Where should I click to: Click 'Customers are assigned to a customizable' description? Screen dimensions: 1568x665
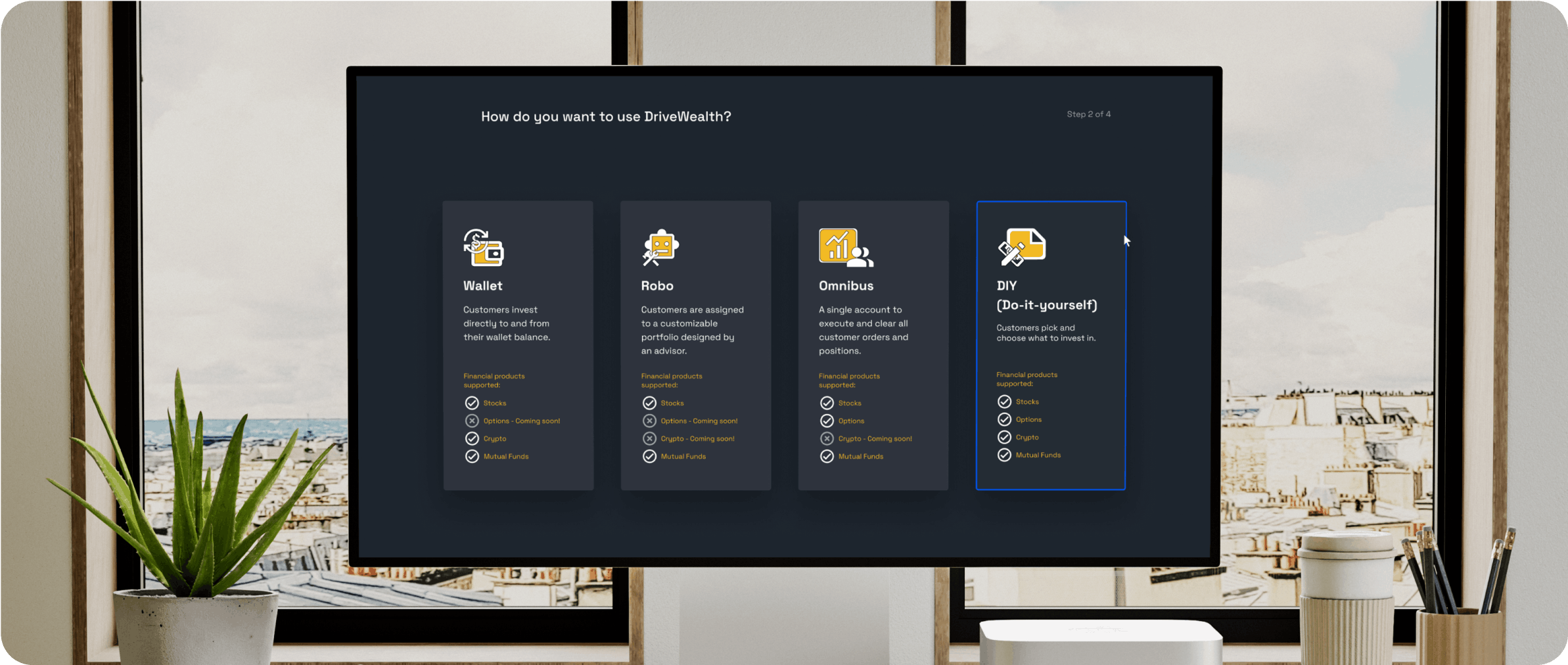pyautogui.click(x=692, y=330)
